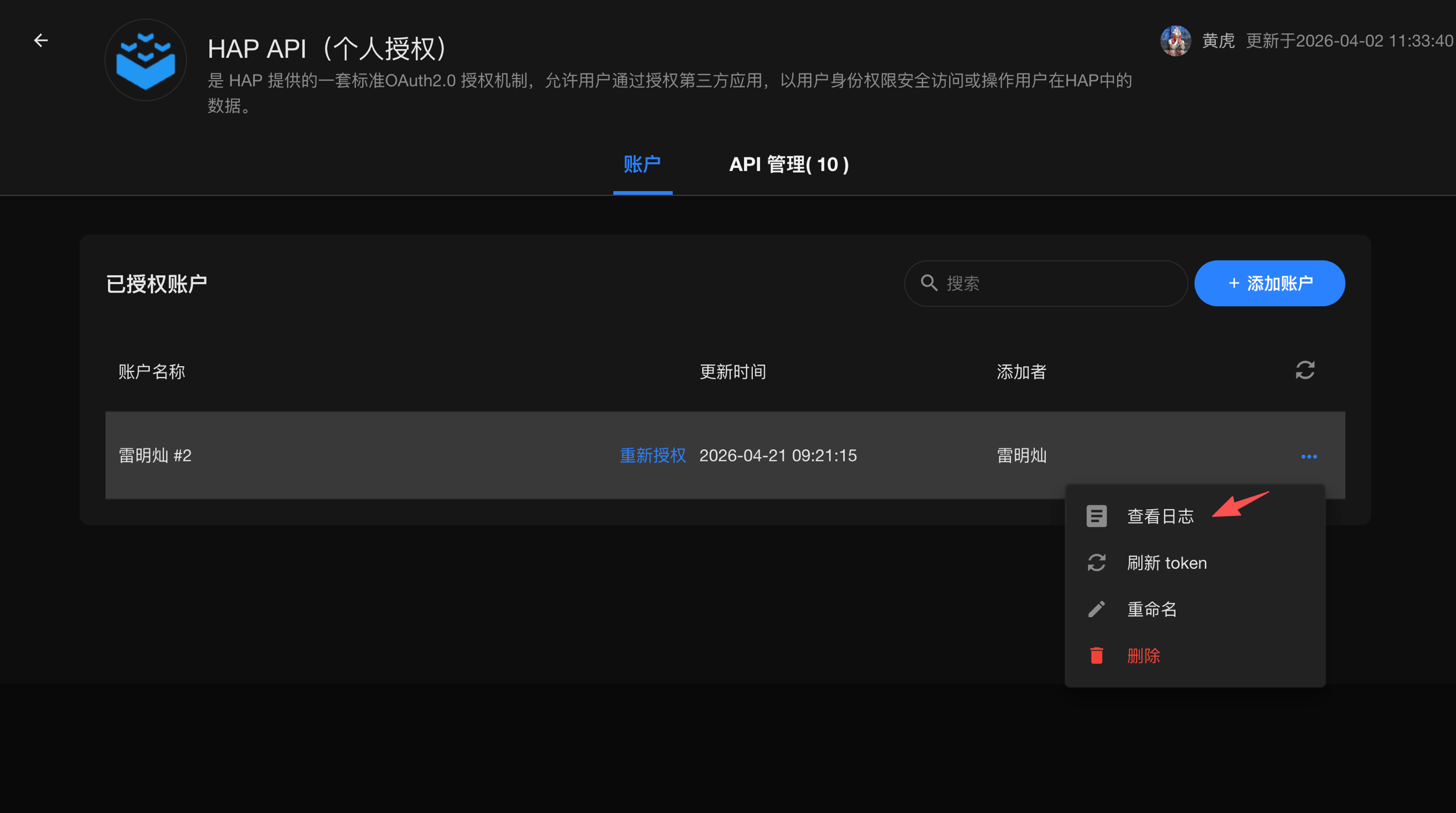Click the 2026-04-21 09:21:15 update time cell
1456x813 pixels.
pos(778,455)
